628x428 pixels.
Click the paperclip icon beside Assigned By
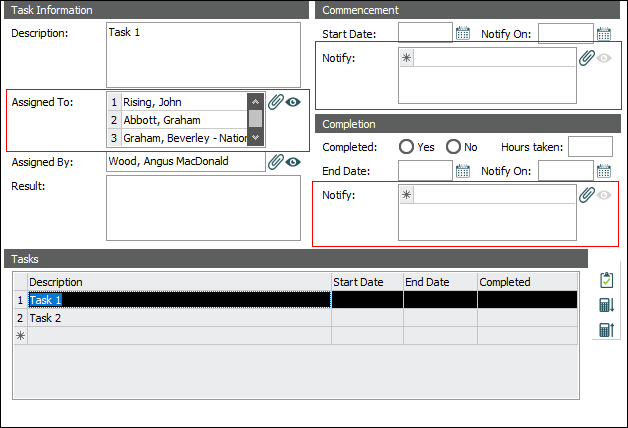(x=276, y=161)
